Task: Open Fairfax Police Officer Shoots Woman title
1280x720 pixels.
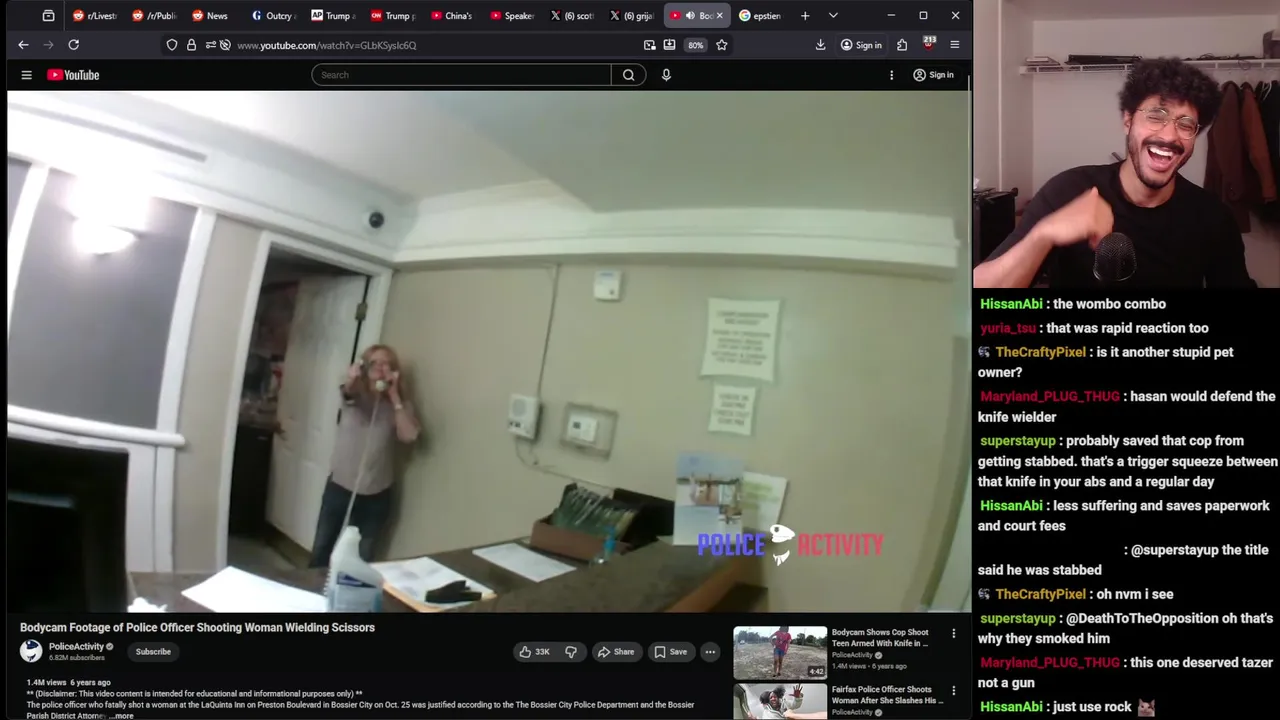Action: [x=887, y=695]
